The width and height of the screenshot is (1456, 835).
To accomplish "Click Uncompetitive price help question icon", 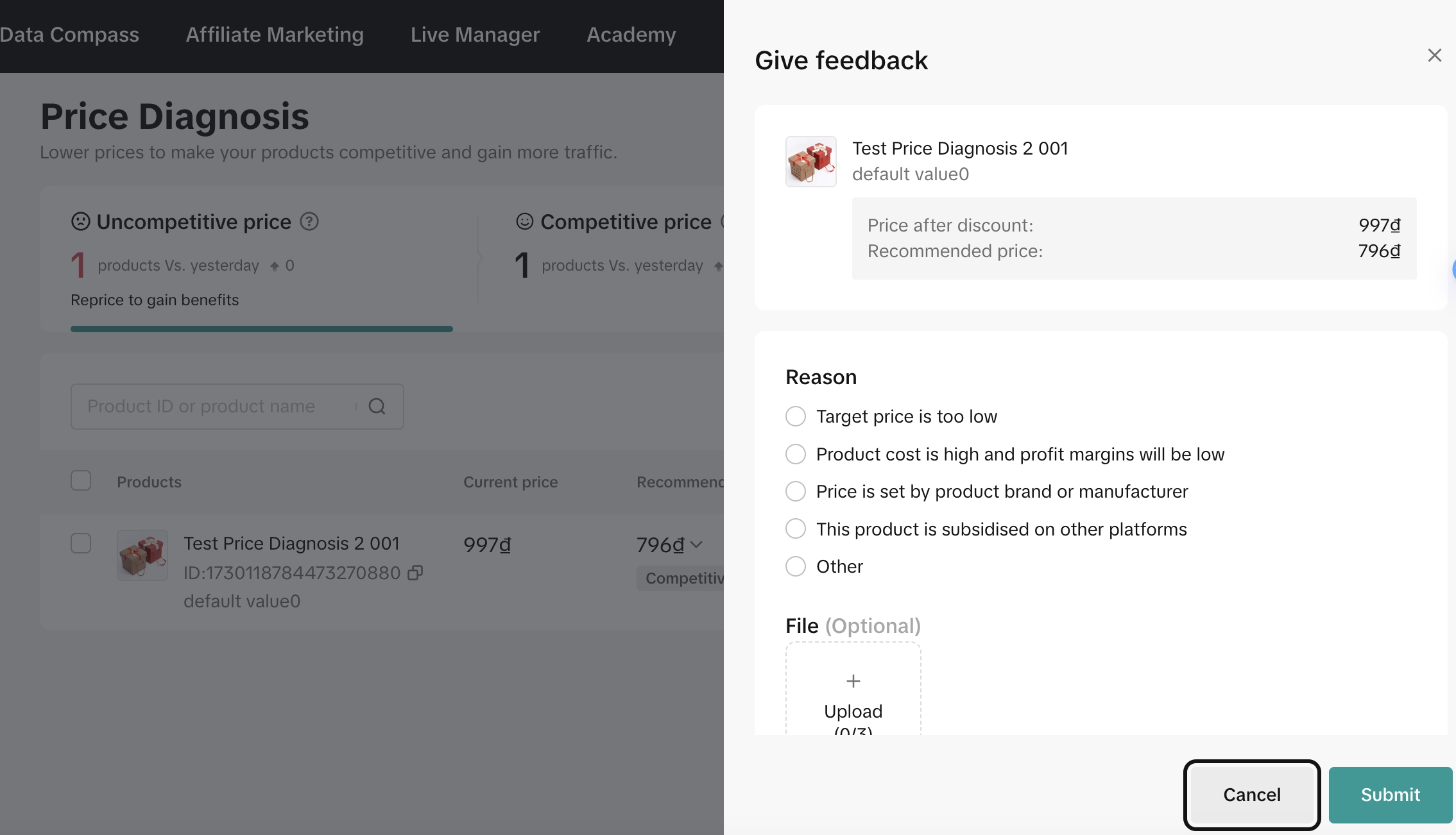I will pyautogui.click(x=309, y=222).
